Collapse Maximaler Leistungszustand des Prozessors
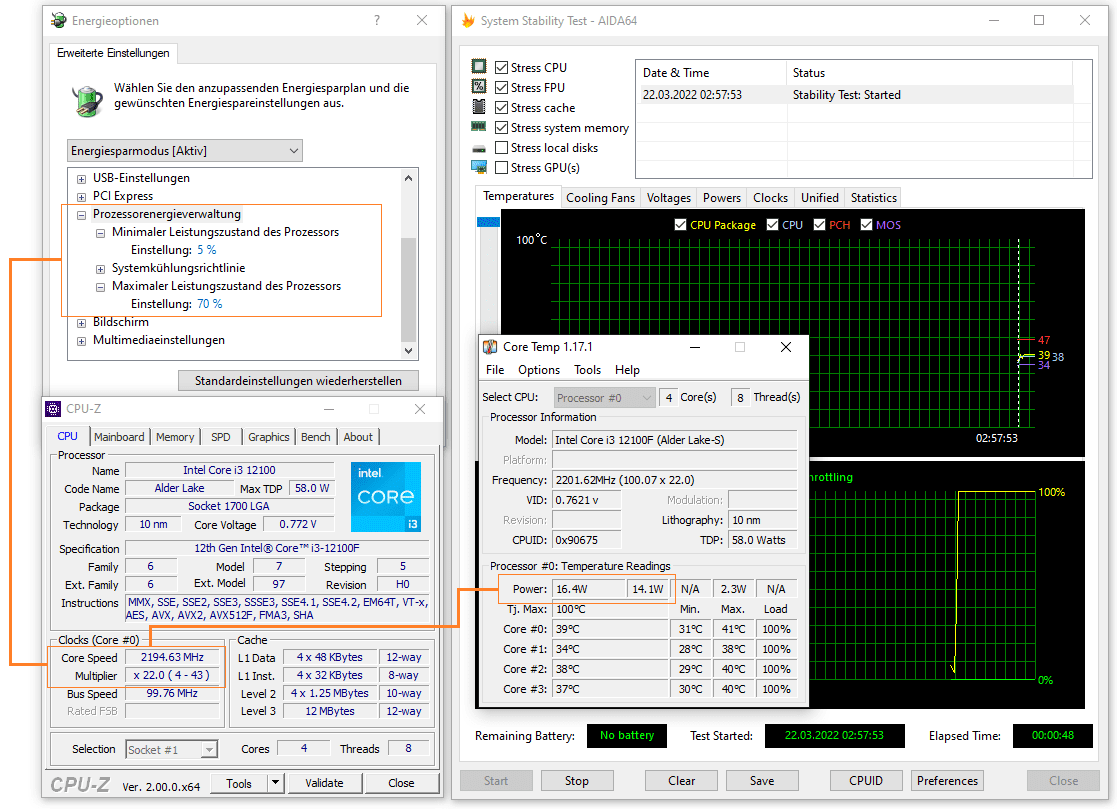This screenshot has width=1117, height=809. [100, 287]
